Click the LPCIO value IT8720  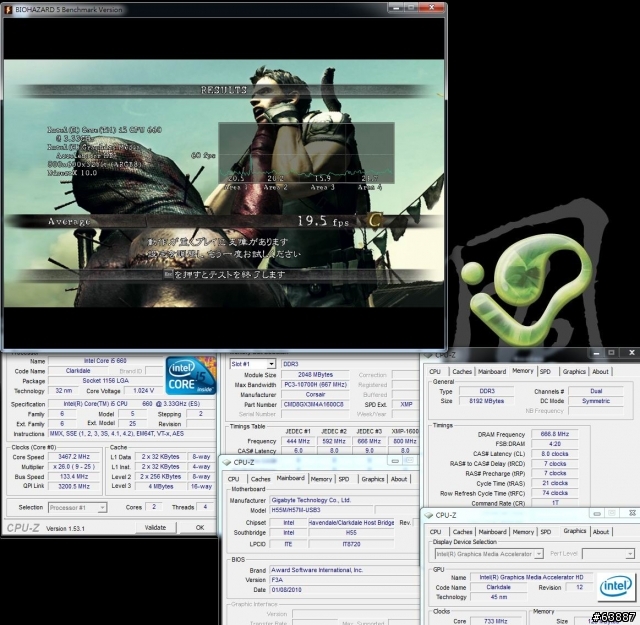pos(351,544)
